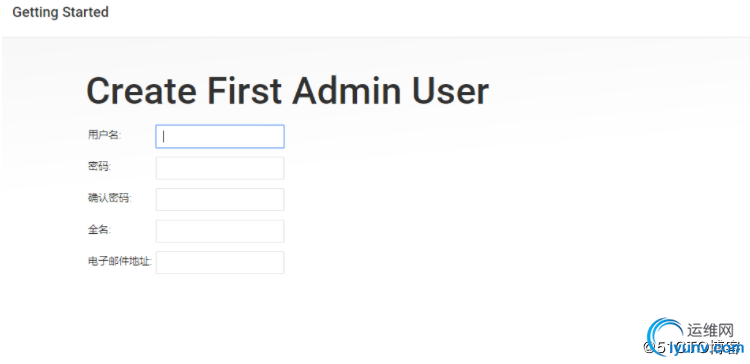Click the 用户名 field label

tap(104, 135)
